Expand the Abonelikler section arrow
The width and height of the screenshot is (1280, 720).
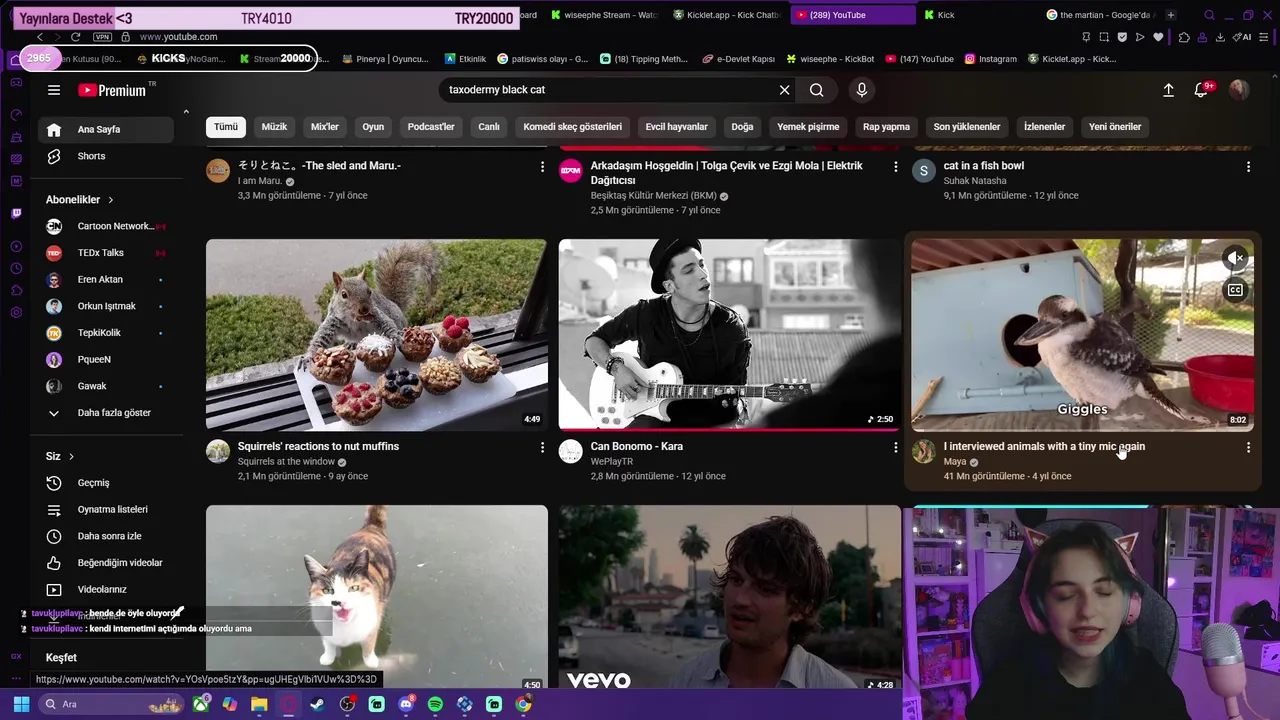point(111,200)
